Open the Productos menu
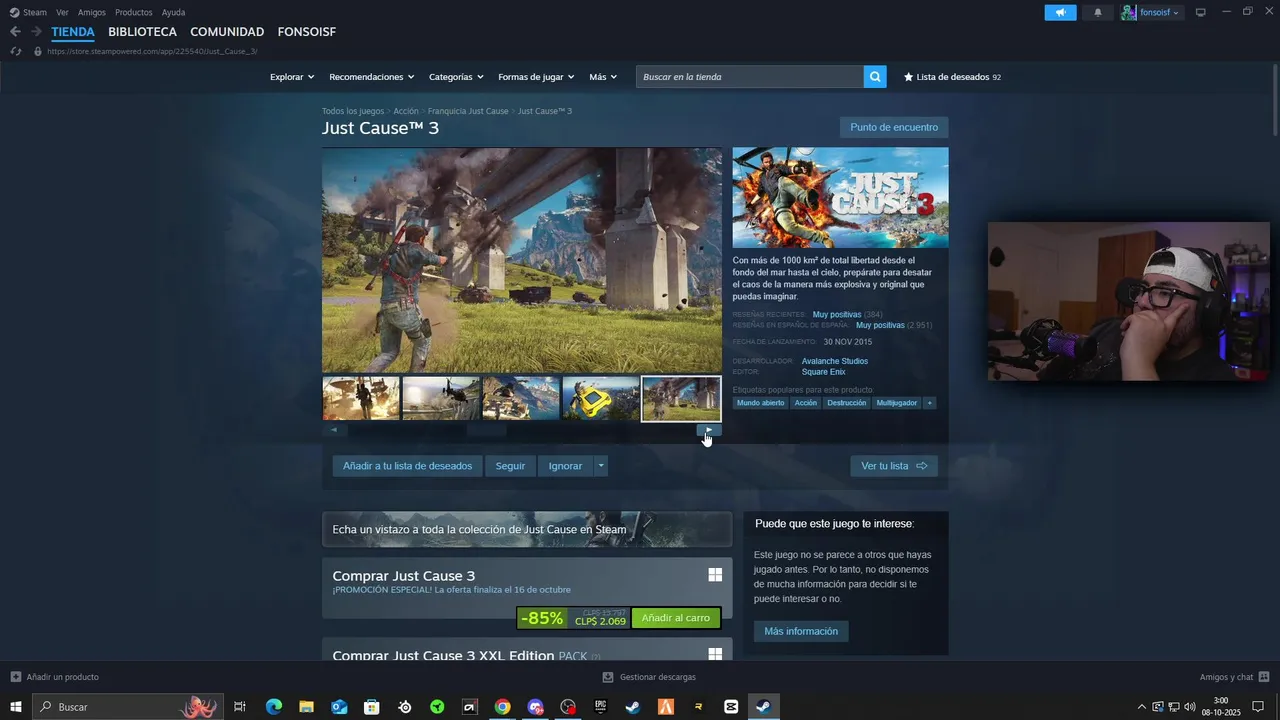This screenshot has height=720, width=1280. pos(134,12)
